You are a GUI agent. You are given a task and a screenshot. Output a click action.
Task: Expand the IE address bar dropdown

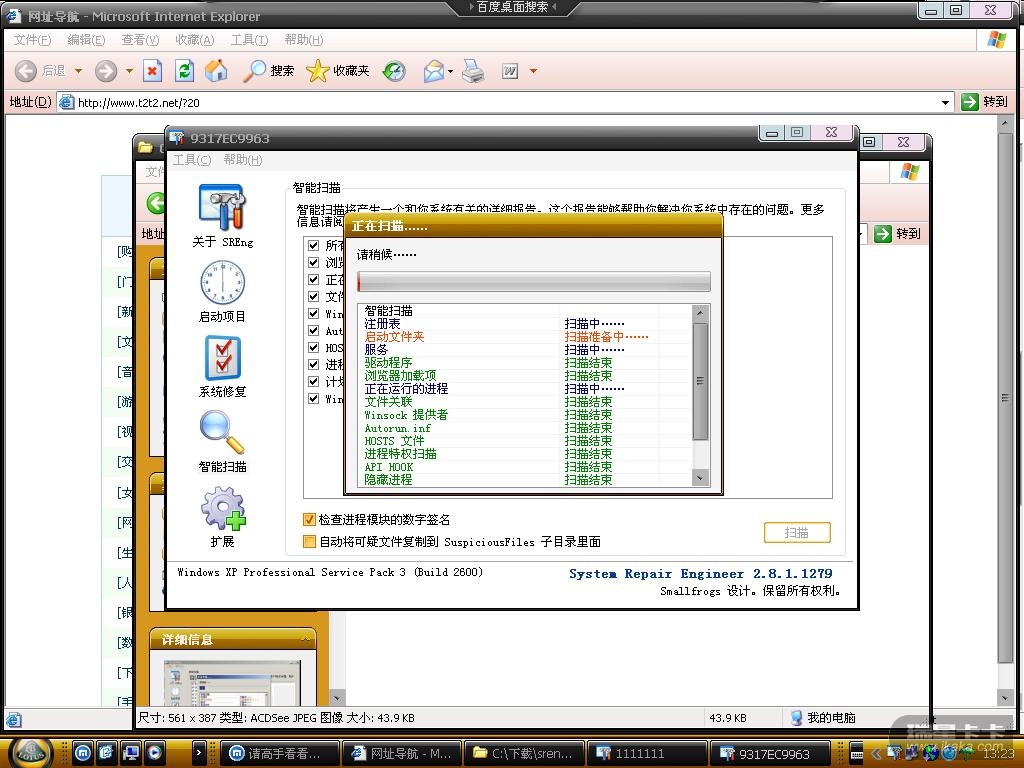point(946,102)
